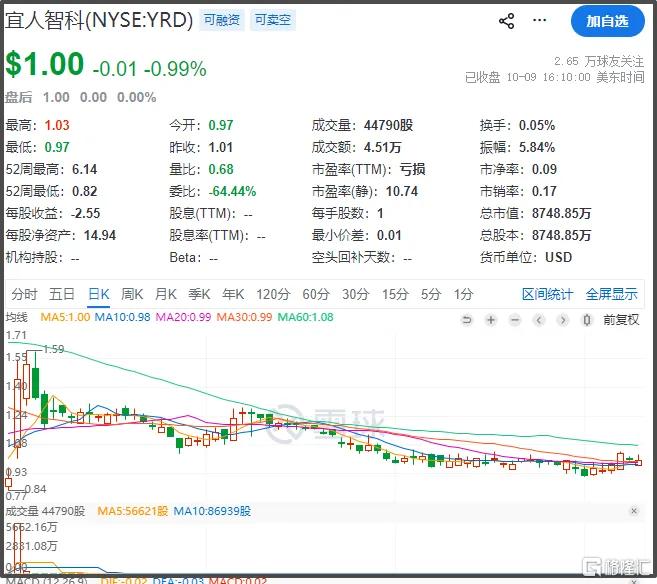Click the 1.59 high price marker
The width and height of the screenshot is (657, 584).
coord(54,349)
